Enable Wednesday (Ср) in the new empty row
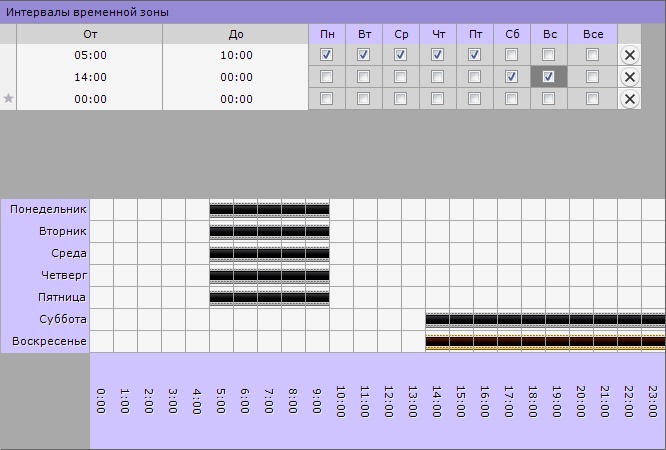Screen dimensions: 666x450 tap(400, 98)
